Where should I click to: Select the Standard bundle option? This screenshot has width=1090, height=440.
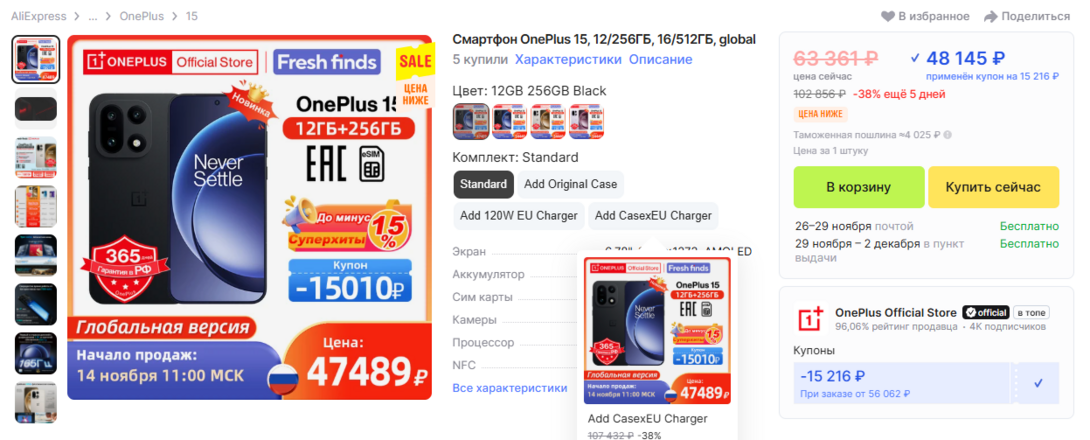click(x=483, y=184)
